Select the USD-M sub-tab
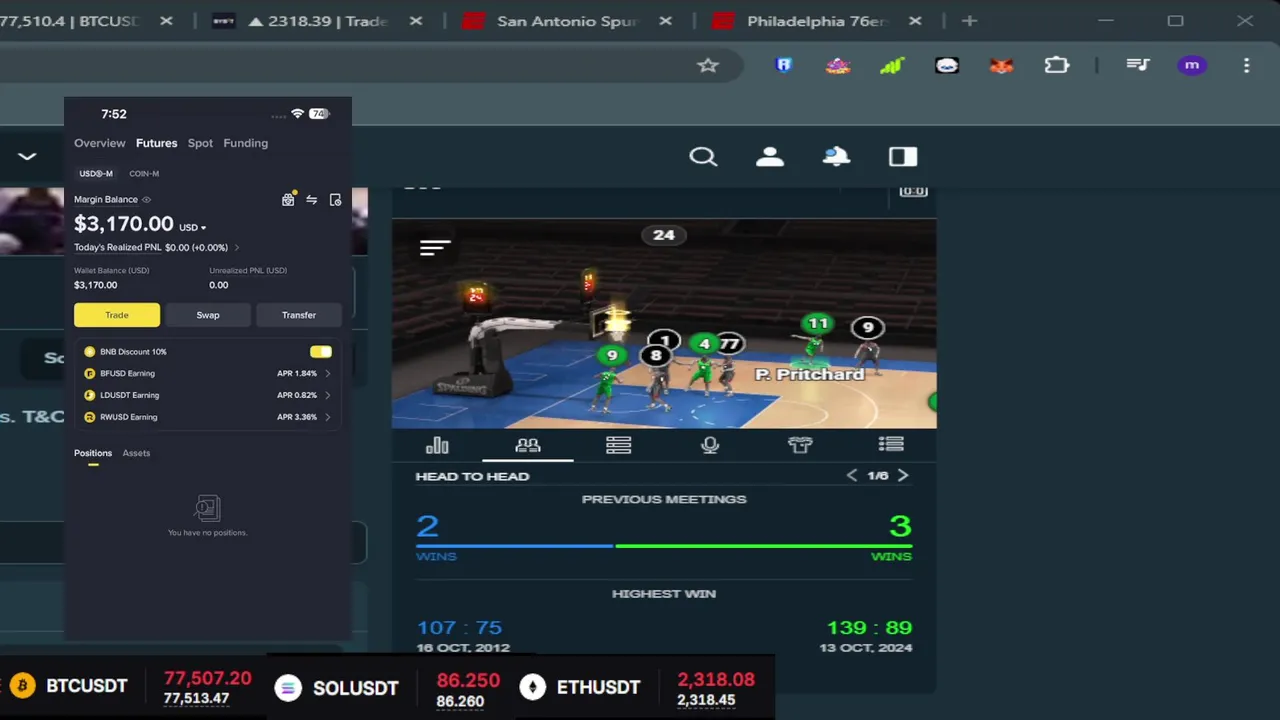The height and width of the screenshot is (720, 1280). (96, 174)
